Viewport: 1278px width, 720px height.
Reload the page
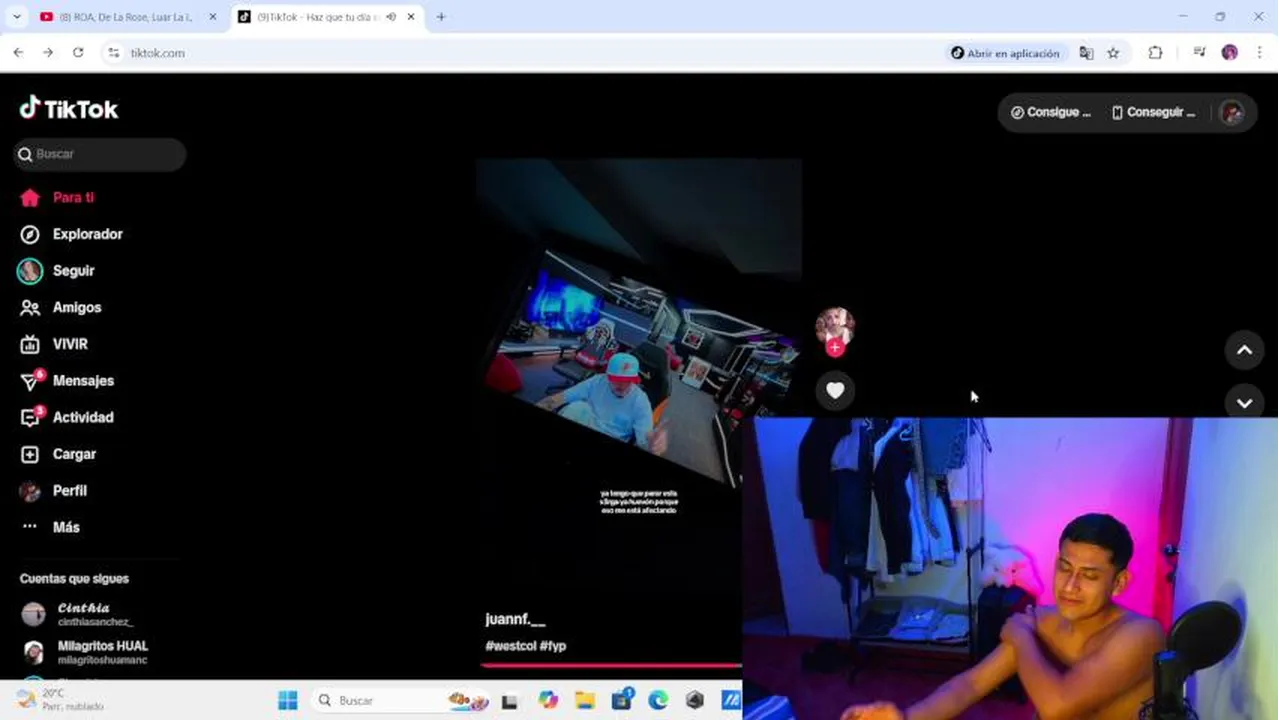78,53
